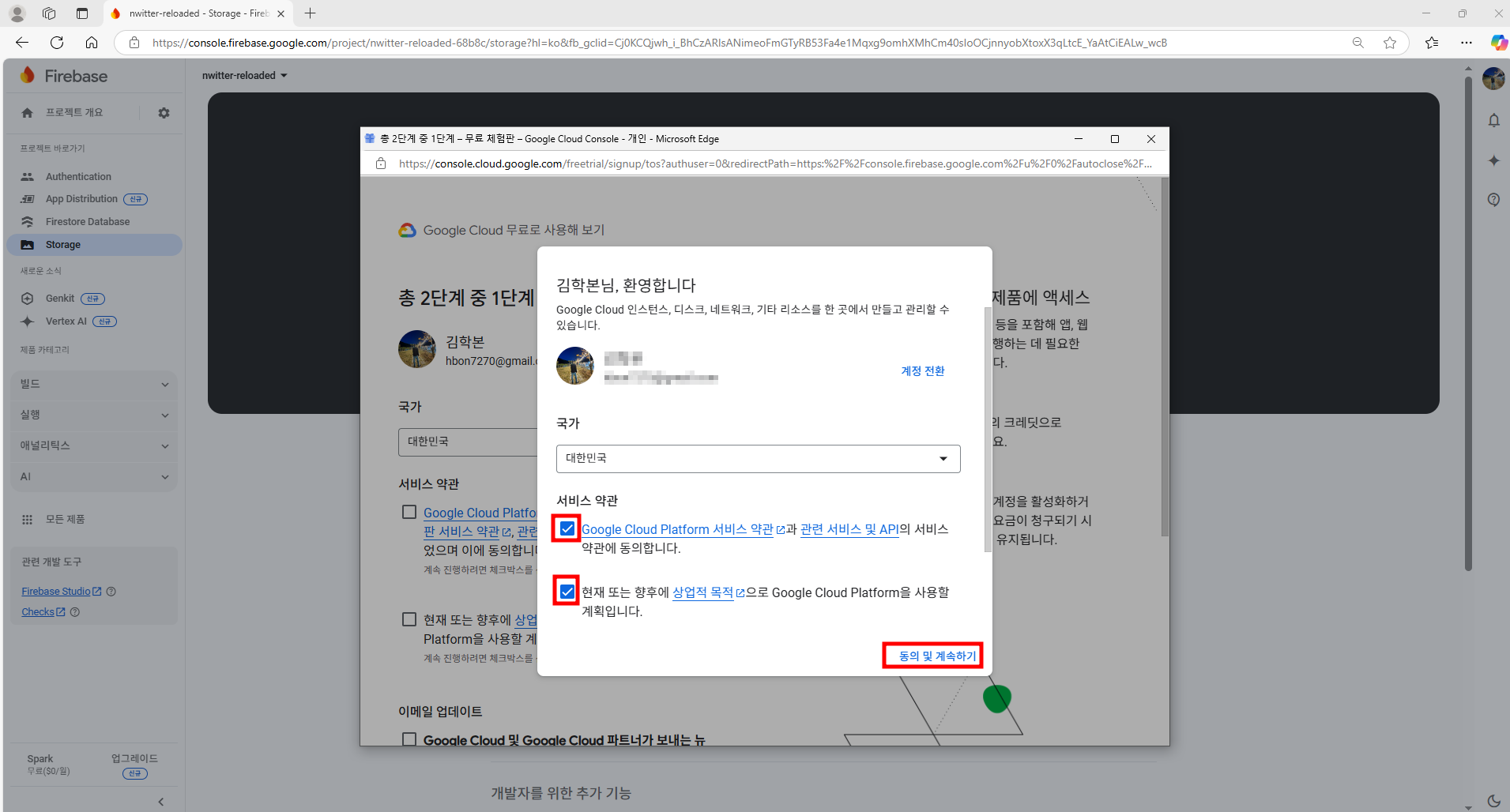Click the zoom magnifier icon in address bar
Screen dimensions: 1510x812
click(1358, 43)
